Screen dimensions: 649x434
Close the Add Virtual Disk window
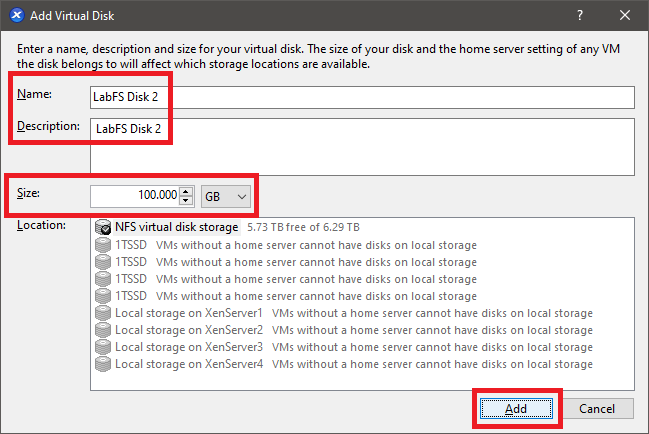[x=625, y=14]
